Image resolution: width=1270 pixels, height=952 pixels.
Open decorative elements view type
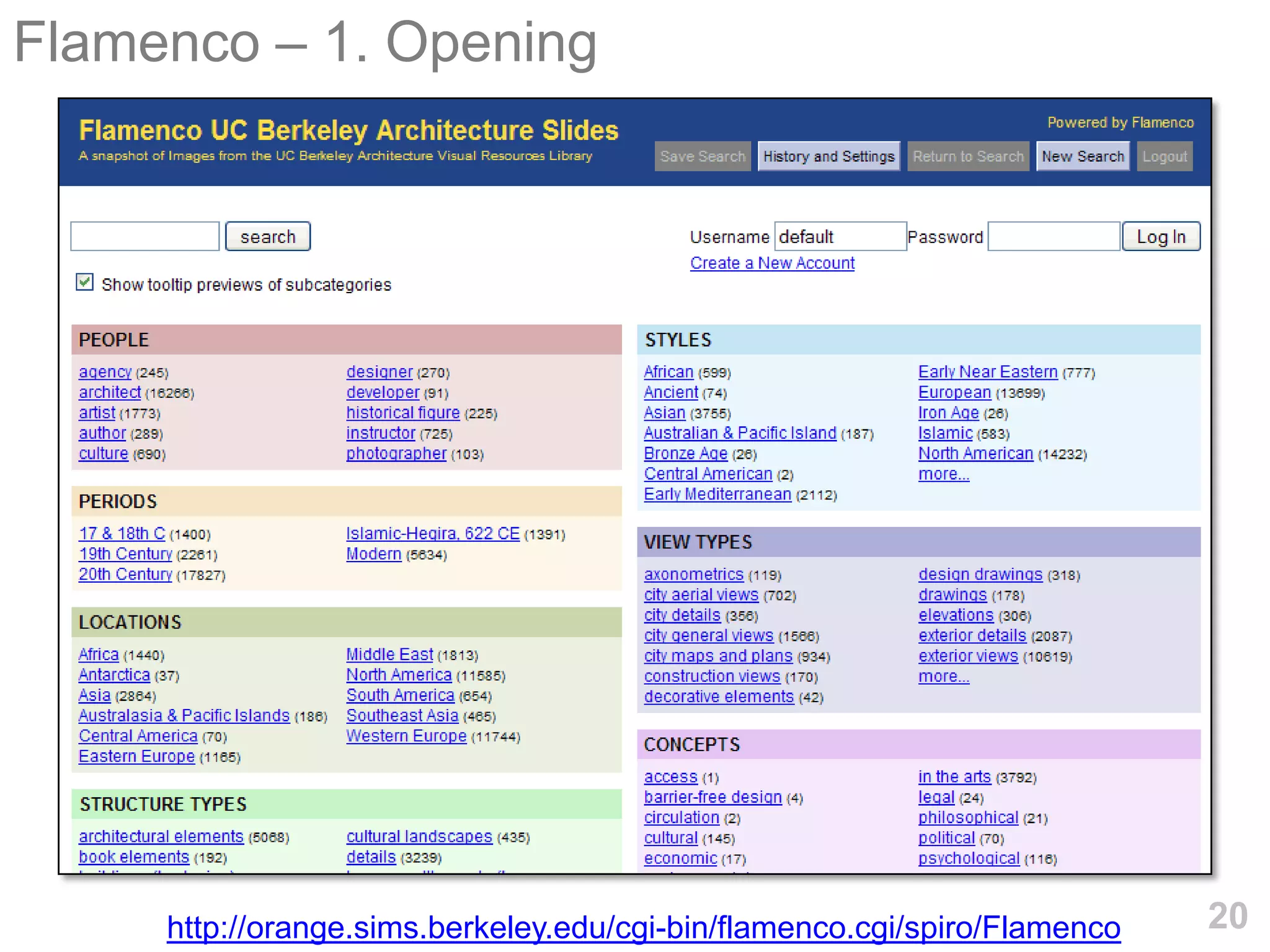(719, 697)
